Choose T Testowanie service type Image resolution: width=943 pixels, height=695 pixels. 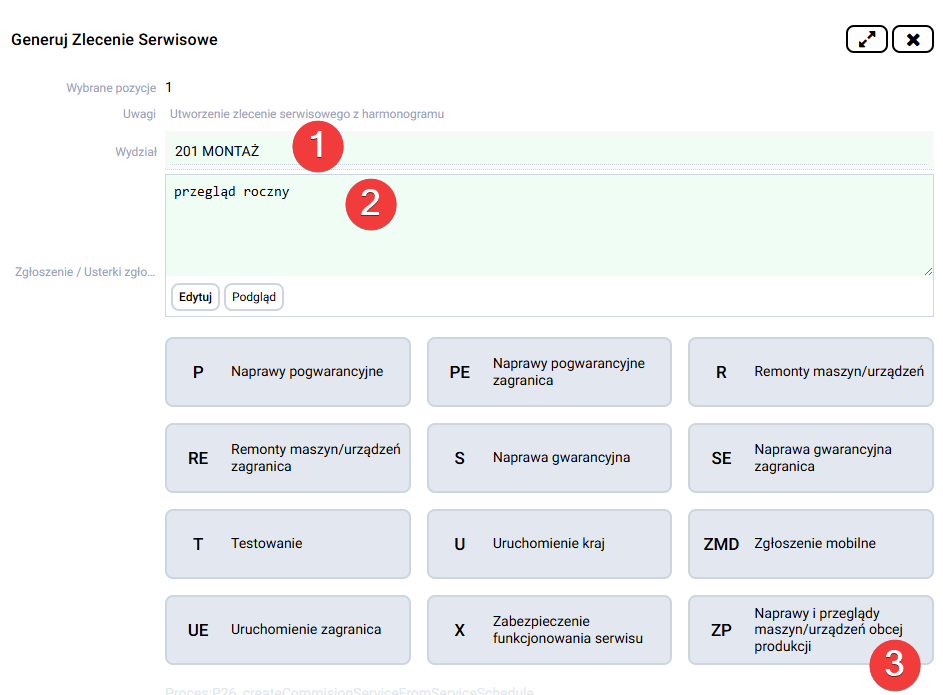287,544
